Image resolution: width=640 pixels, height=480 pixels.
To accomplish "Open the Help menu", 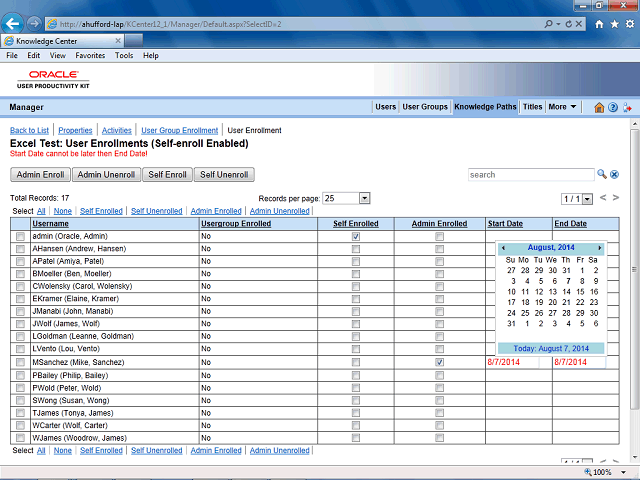I will 151,56.
